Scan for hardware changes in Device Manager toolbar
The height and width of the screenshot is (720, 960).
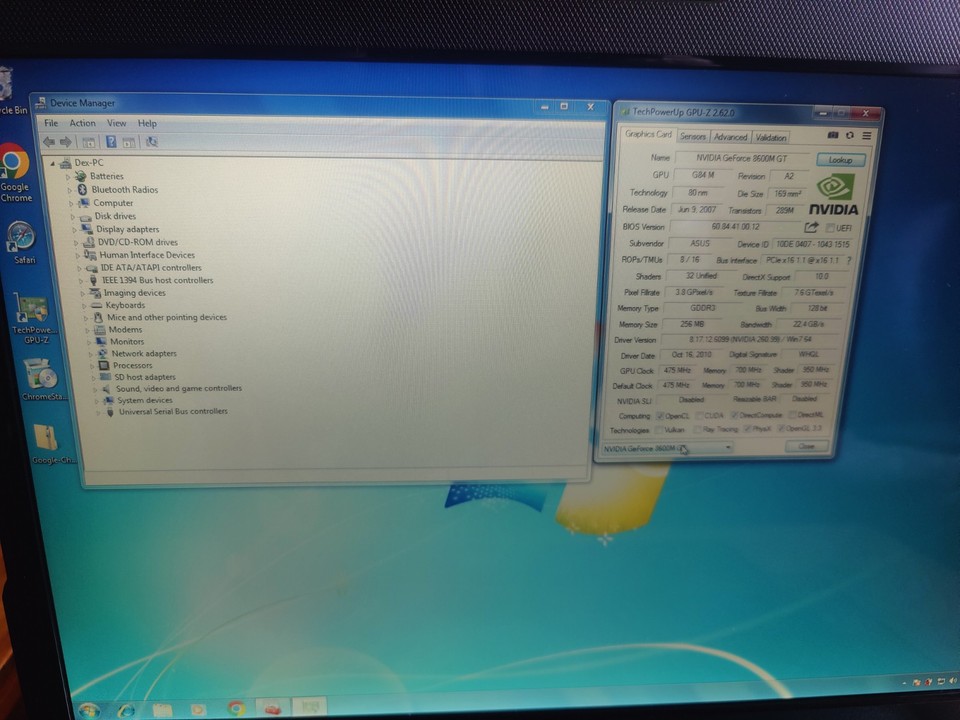pyautogui.click(x=152, y=141)
